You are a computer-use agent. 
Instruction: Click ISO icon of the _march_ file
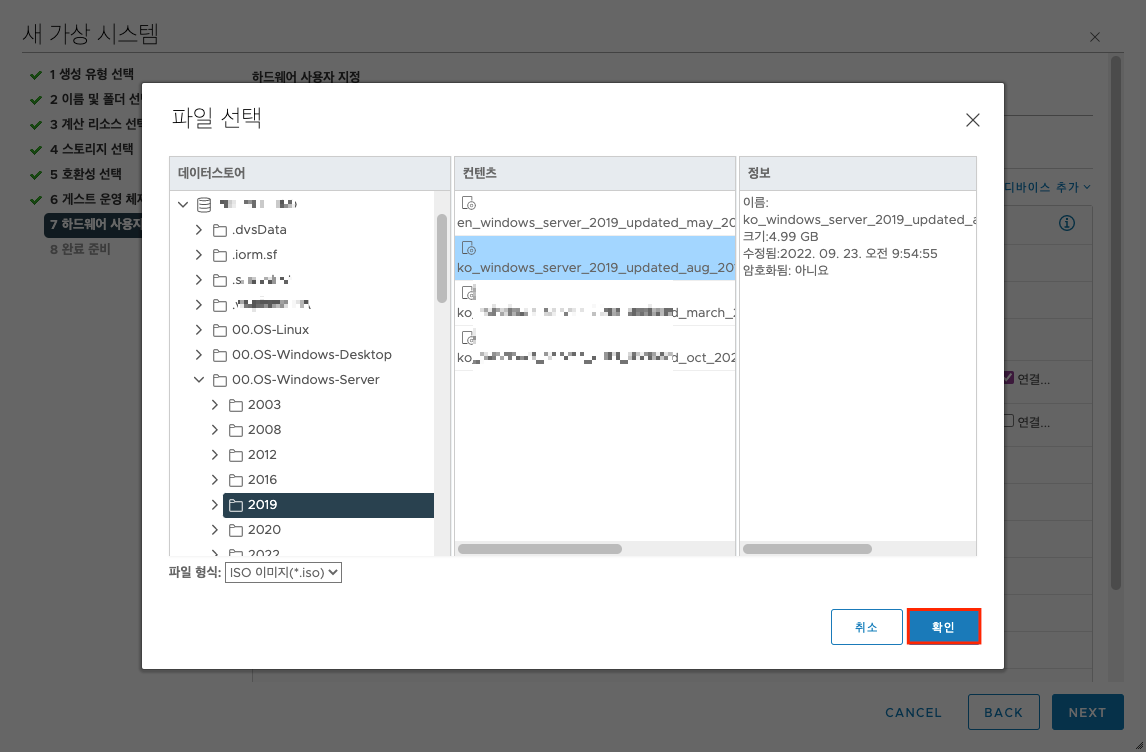pyautogui.click(x=469, y=293)
